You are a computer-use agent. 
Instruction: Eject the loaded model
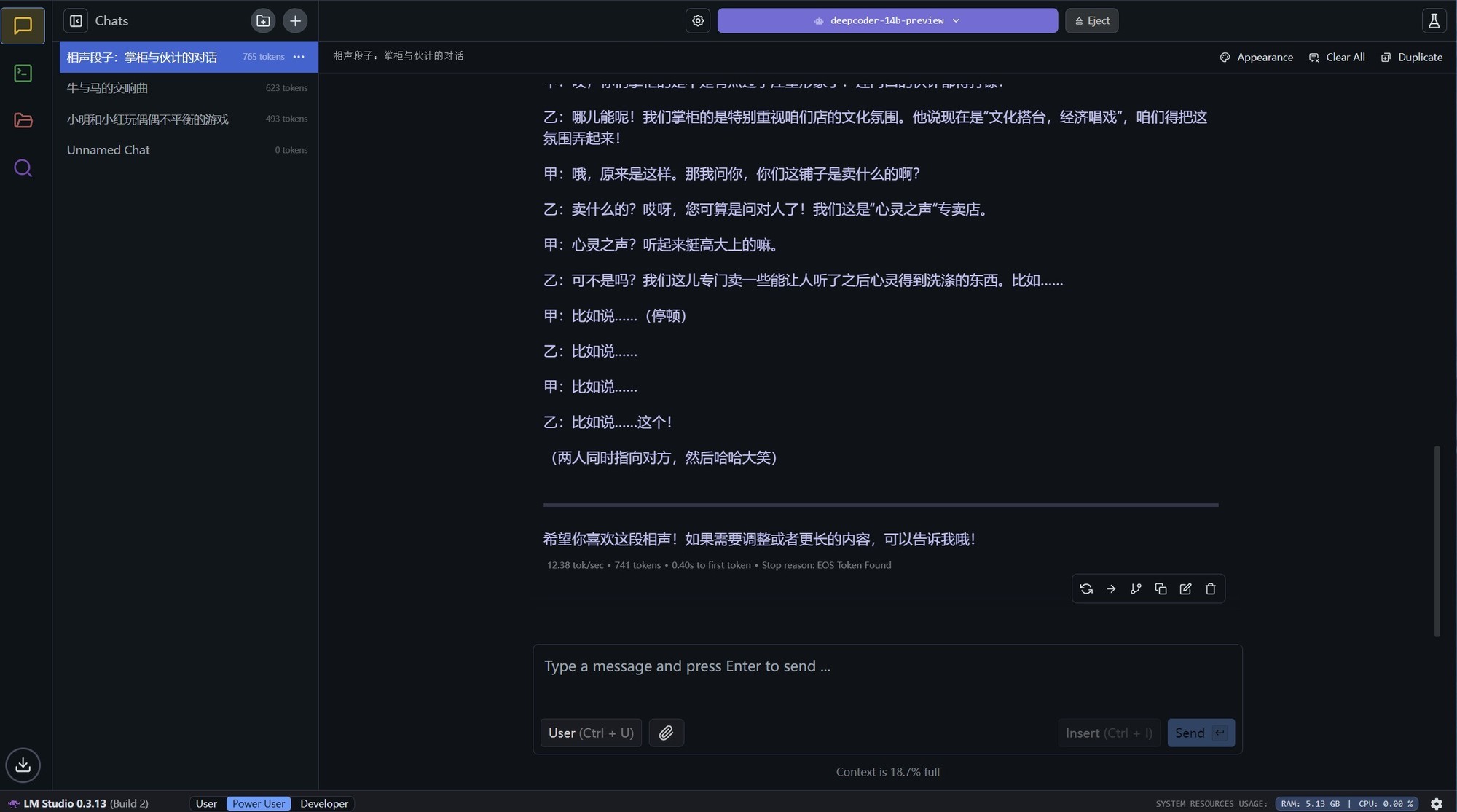pos(1091,21)
